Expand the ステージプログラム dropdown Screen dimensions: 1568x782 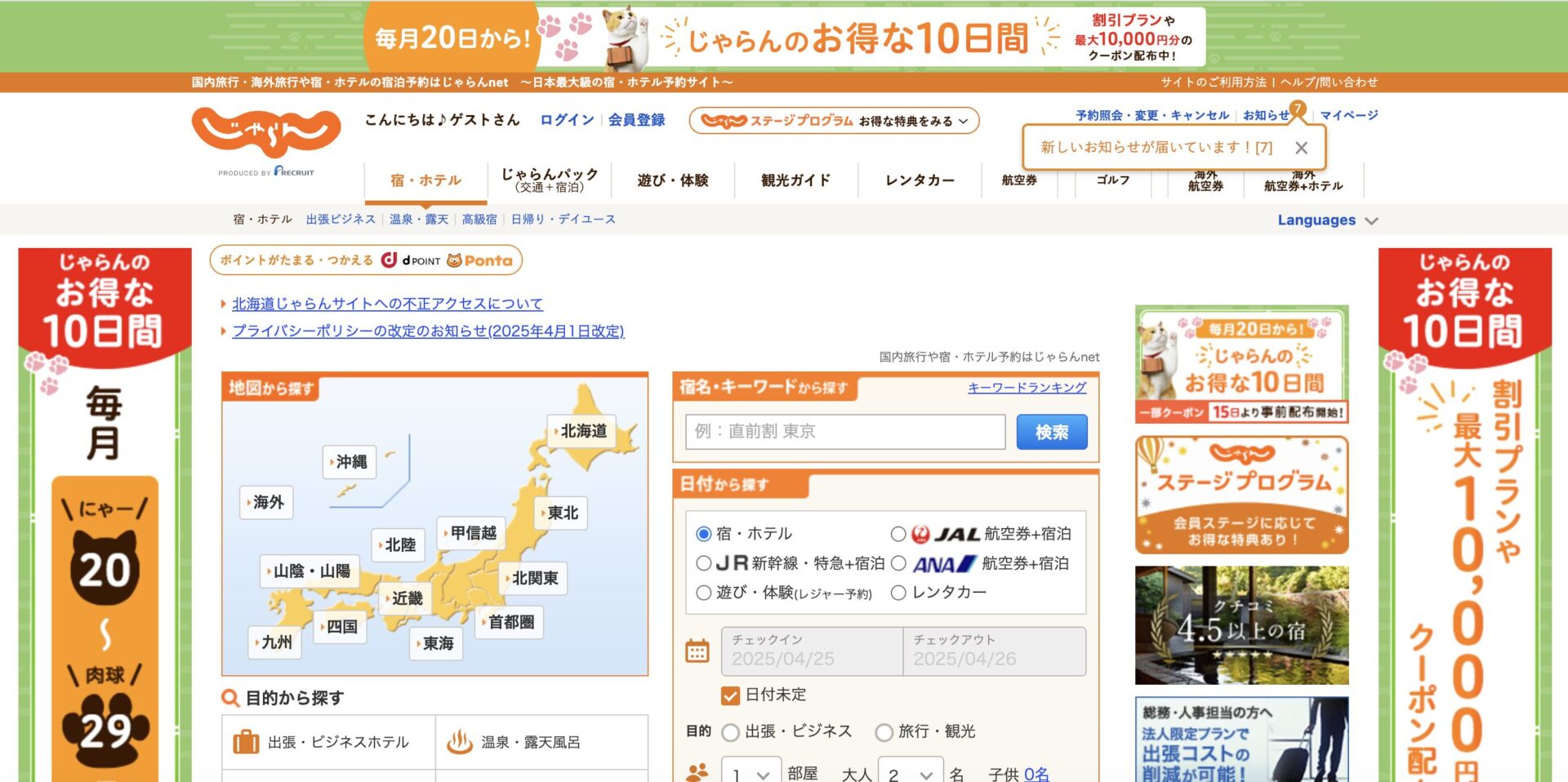click(834, 121)
